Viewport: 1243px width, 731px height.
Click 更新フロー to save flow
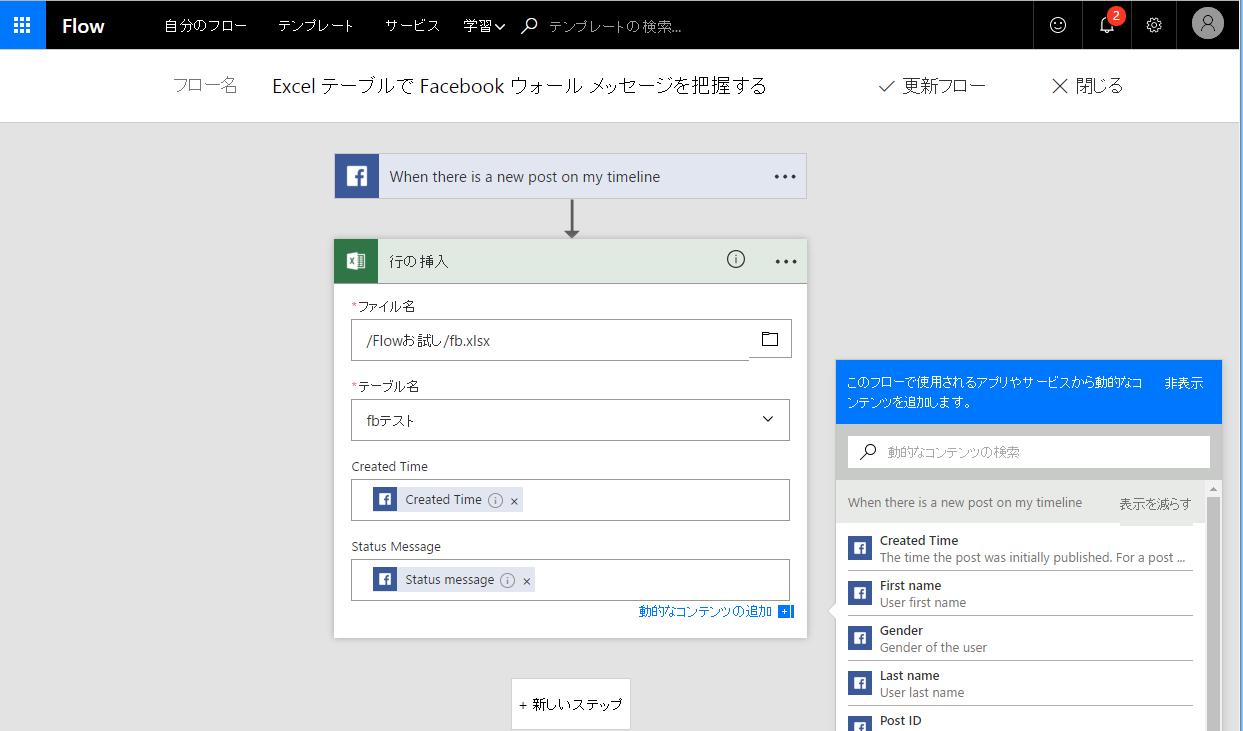932,86
